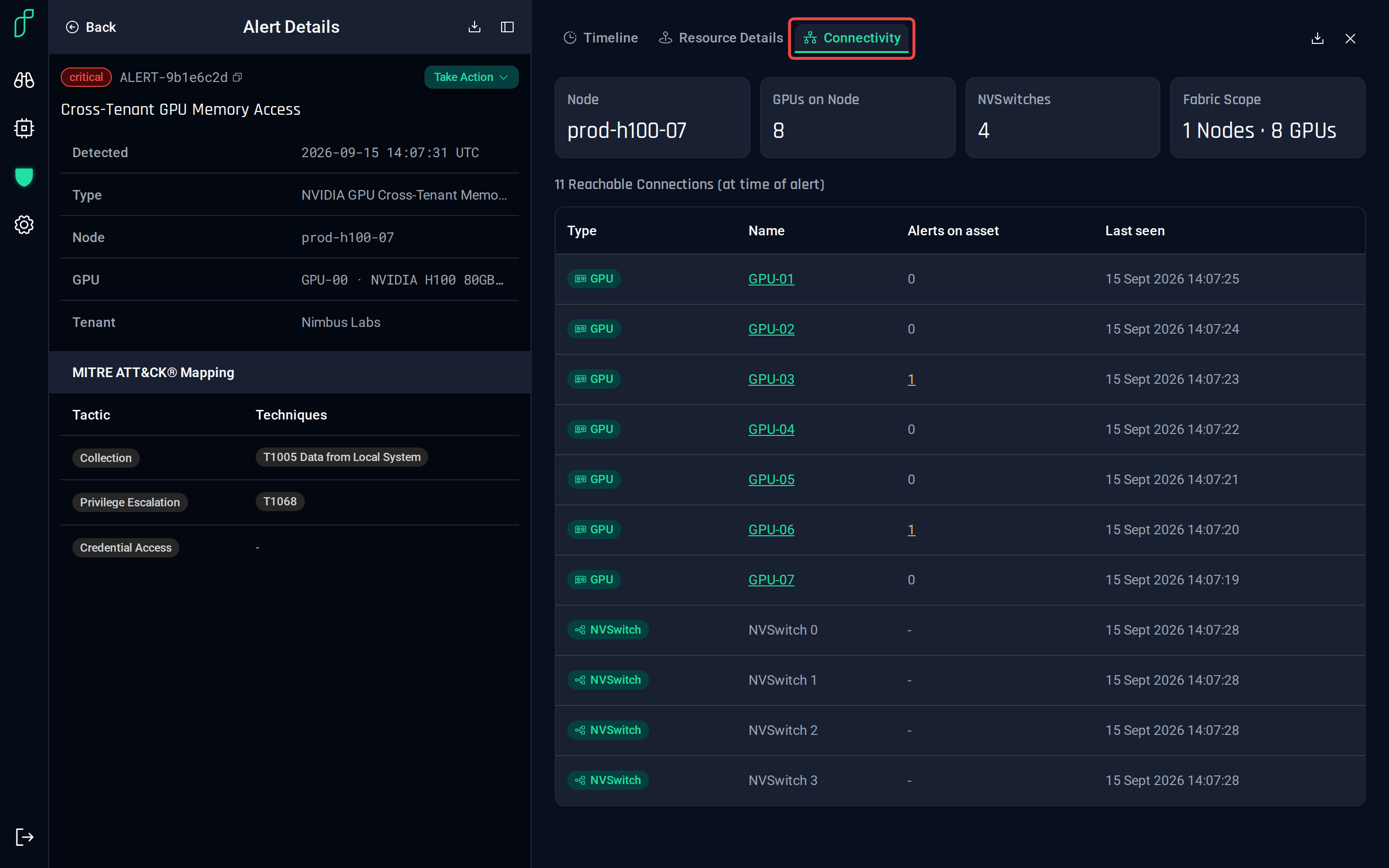
Task: Click the Last seen column header
Action: point(1135,231)
